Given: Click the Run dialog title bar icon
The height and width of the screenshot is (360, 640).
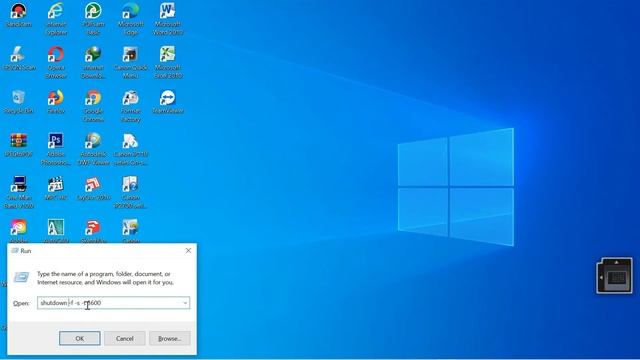Looking at the screenshot, I should pos(15,250).
